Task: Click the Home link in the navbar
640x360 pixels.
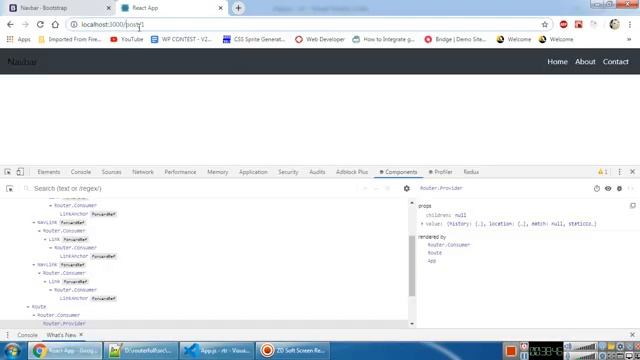Action: (557, 62)
